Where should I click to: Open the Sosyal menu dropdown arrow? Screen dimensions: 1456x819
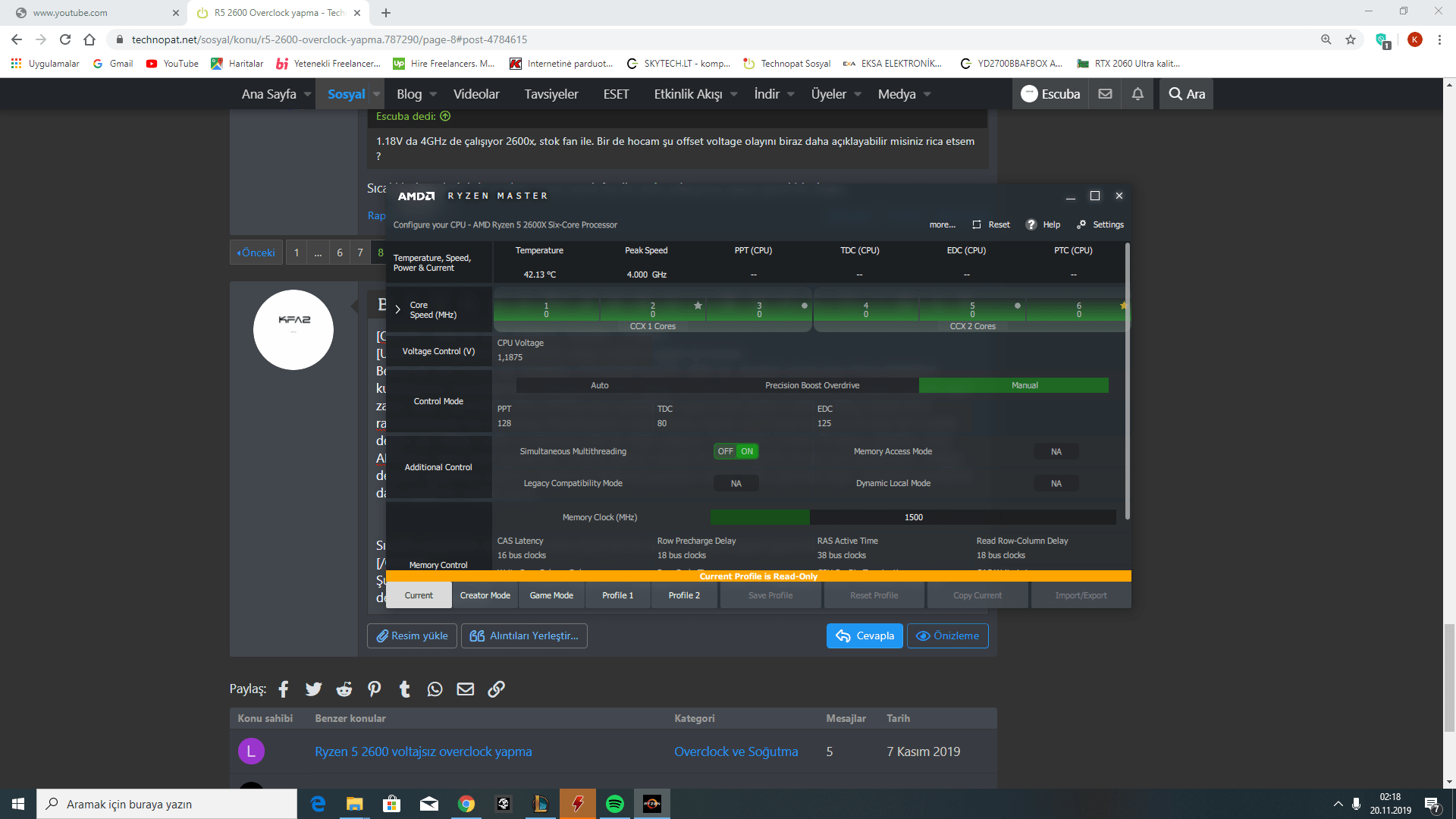point(376,94)
